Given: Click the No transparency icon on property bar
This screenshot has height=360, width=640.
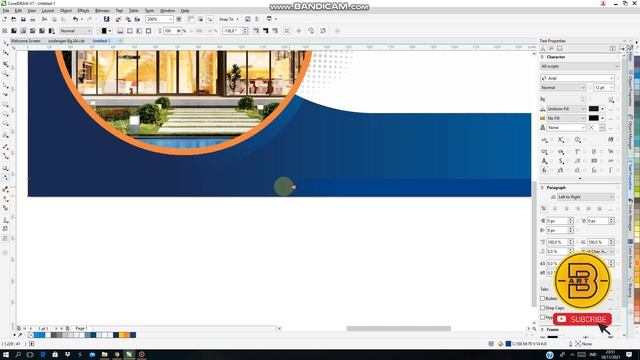Looking at the screenshot, I should click(4, 31).
